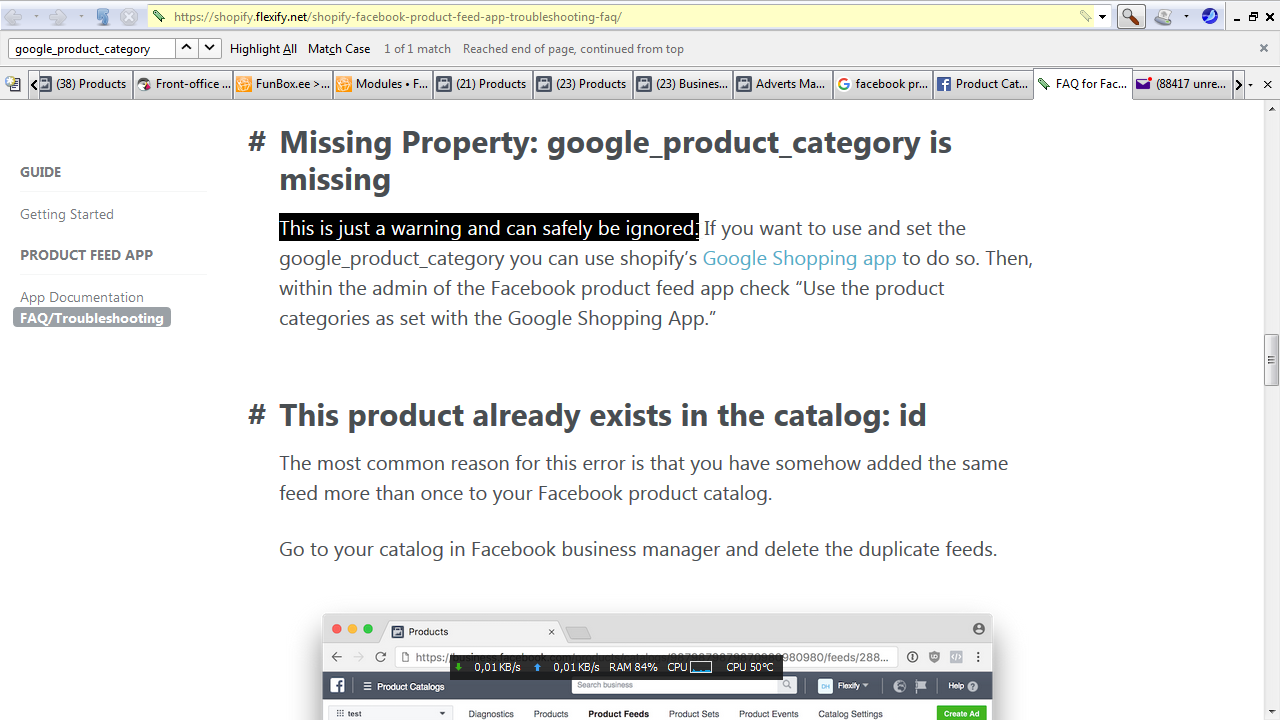Click the Stop loading icon in the toolbar

point(129,17)
